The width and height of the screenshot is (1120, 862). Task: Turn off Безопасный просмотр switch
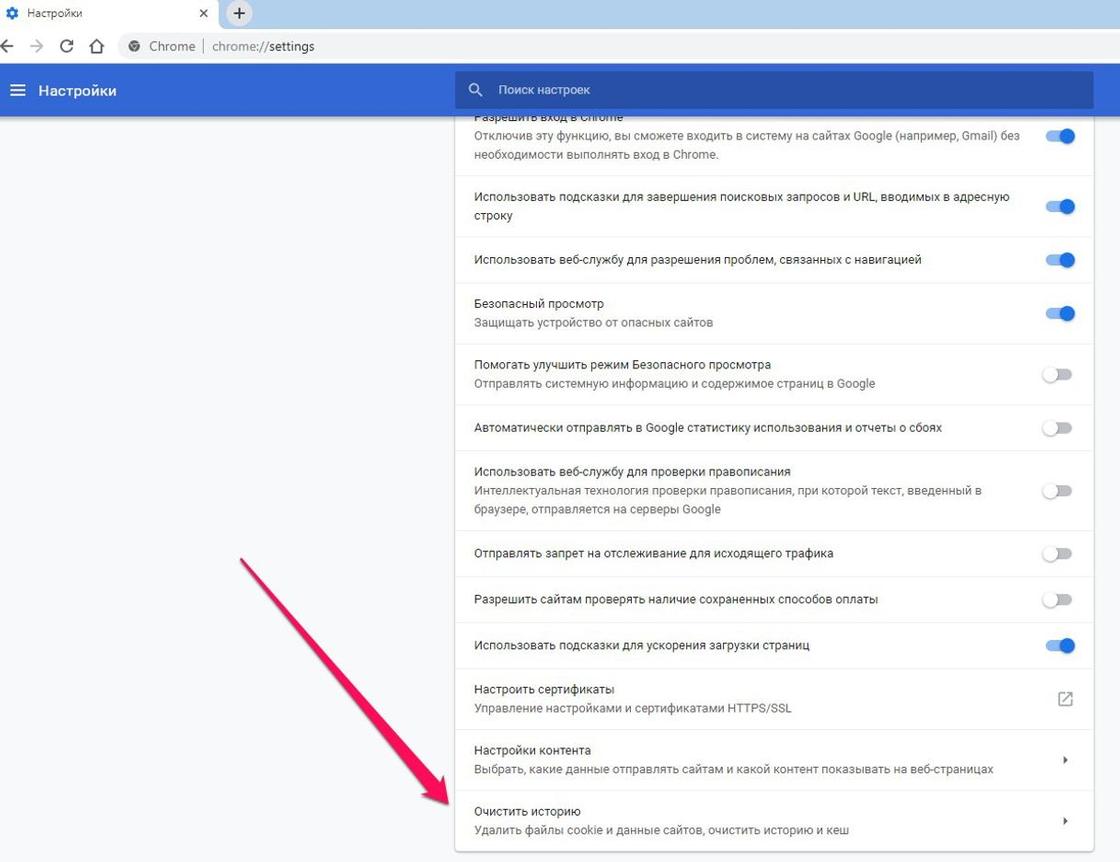[1060, 314]
